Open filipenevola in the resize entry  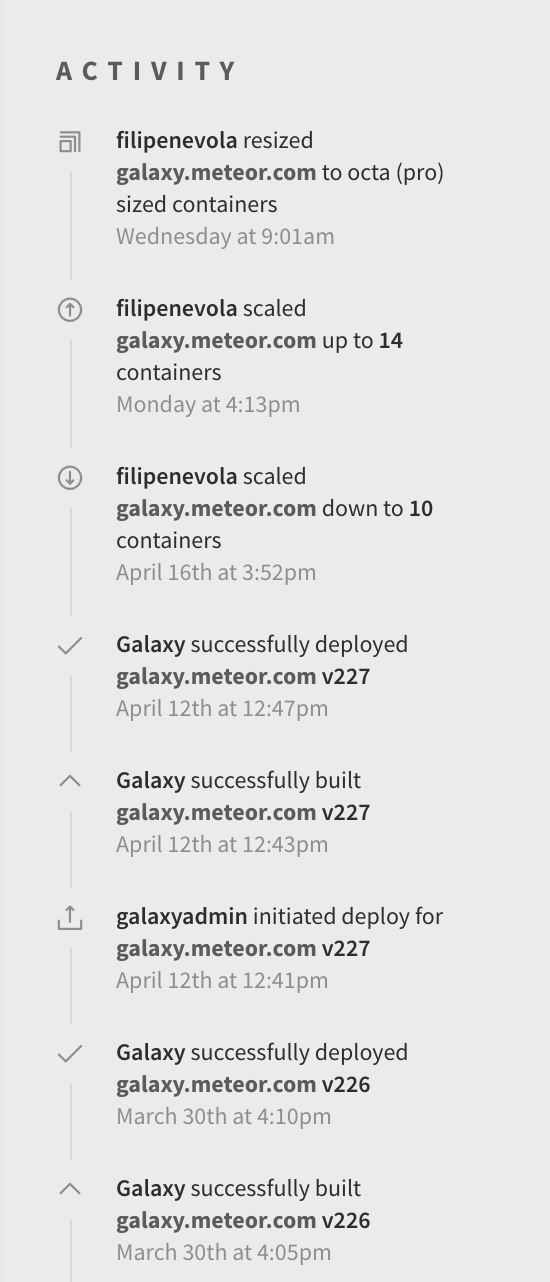[177, 141]
